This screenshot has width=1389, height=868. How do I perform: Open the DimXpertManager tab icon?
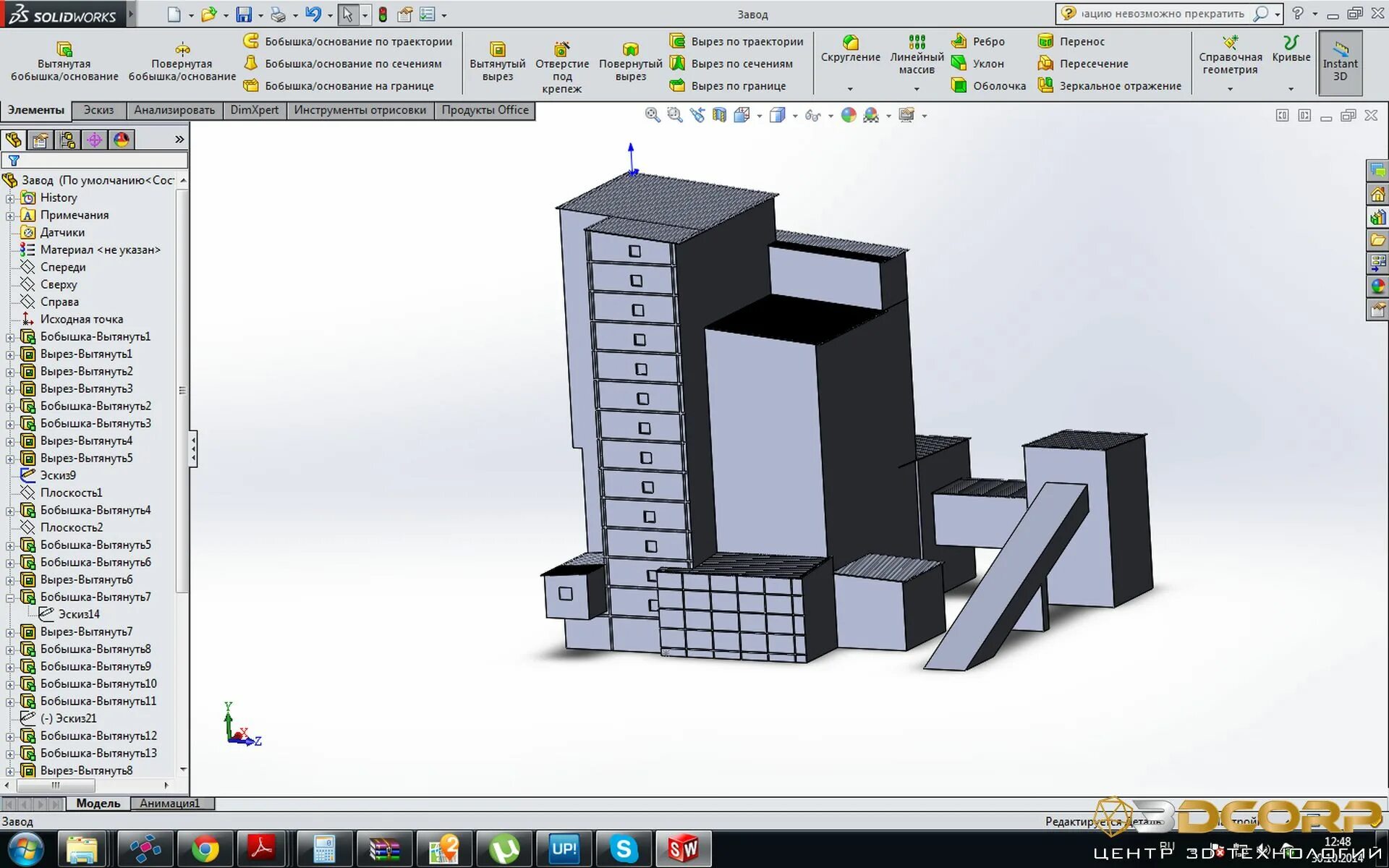click(94, 140)
